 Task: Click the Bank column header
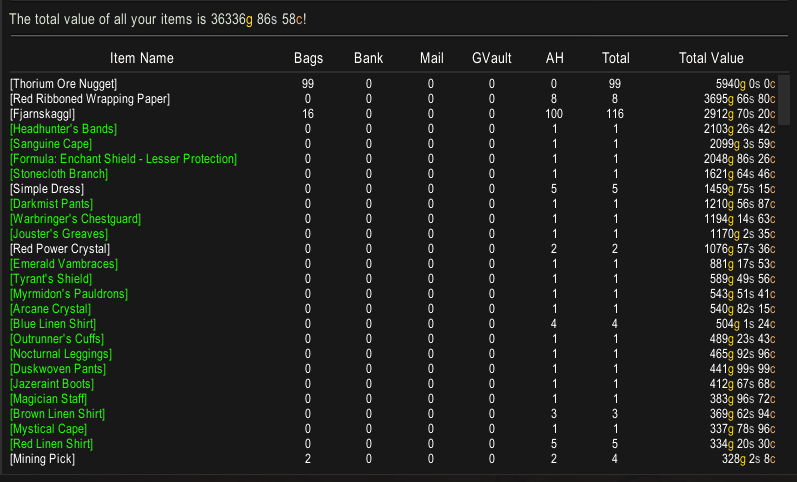point(368,58)
